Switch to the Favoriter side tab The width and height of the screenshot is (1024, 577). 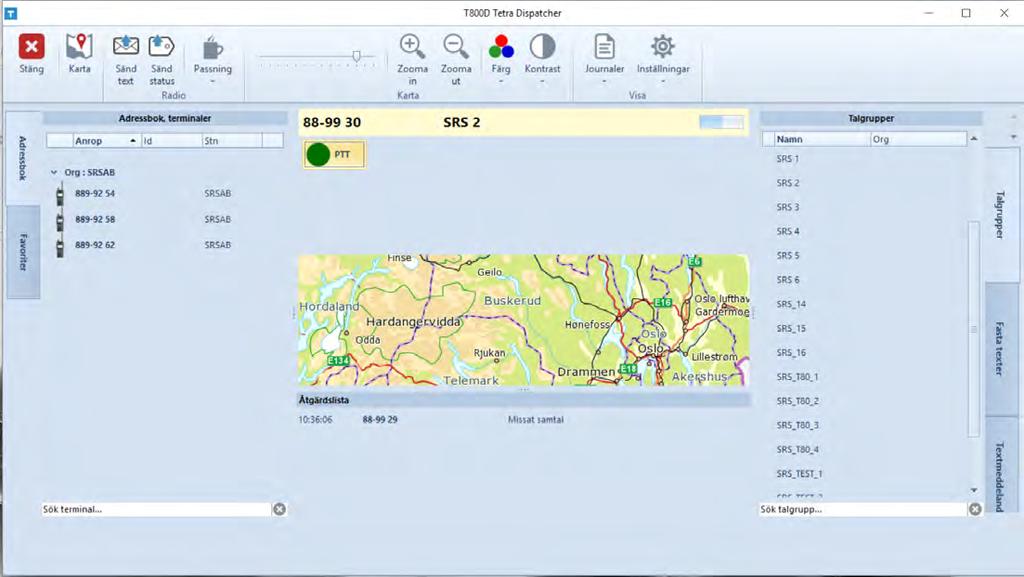point(23,252)
